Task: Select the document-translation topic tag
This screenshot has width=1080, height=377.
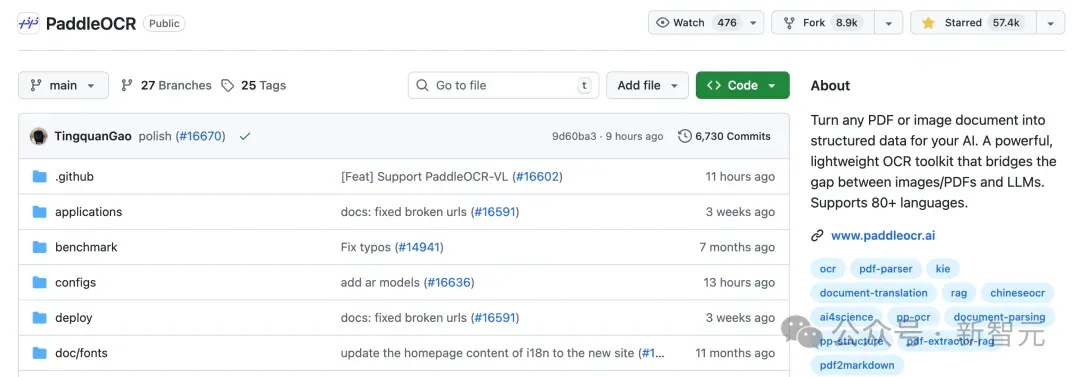Action: (873, 293)
